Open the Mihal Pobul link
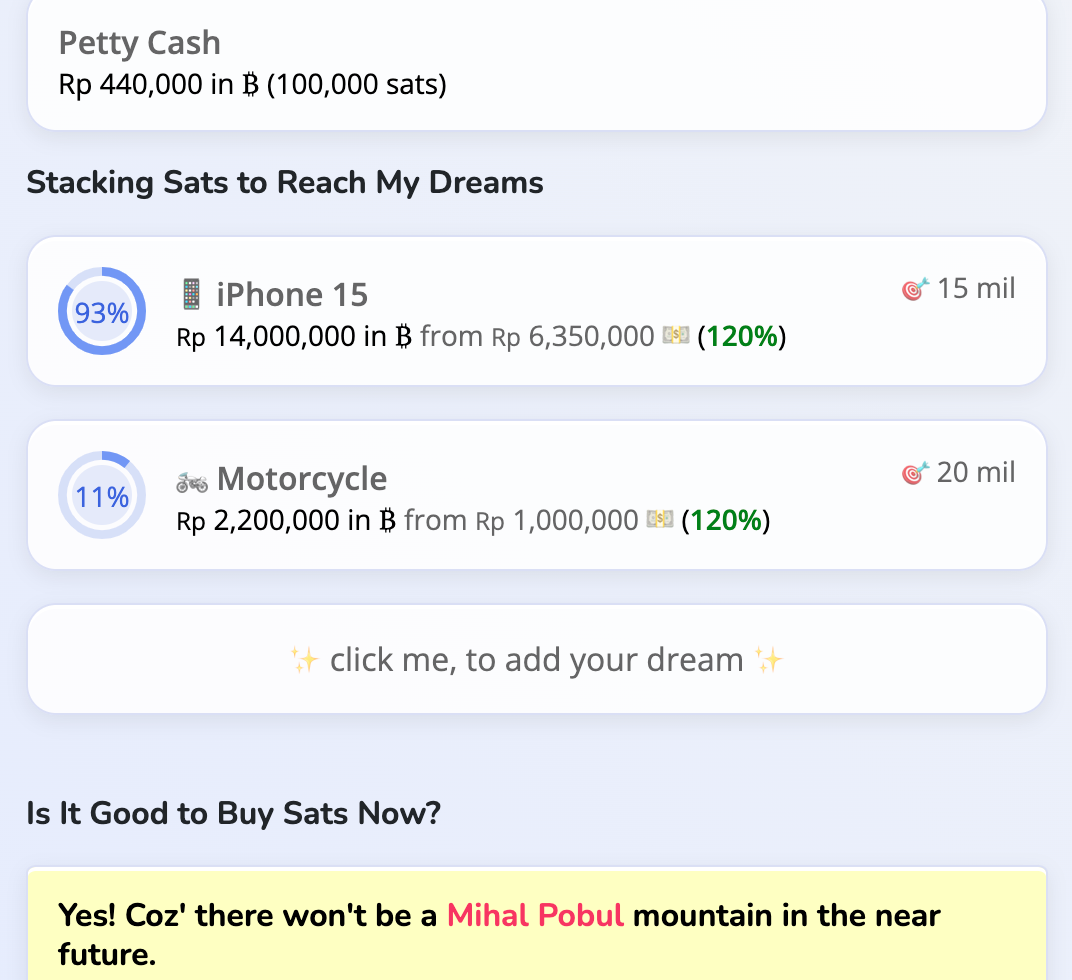 click(535, 915)
